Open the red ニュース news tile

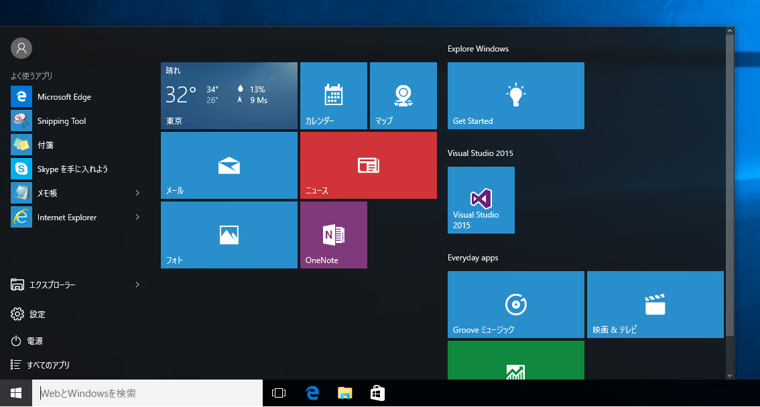coord(368,165)
